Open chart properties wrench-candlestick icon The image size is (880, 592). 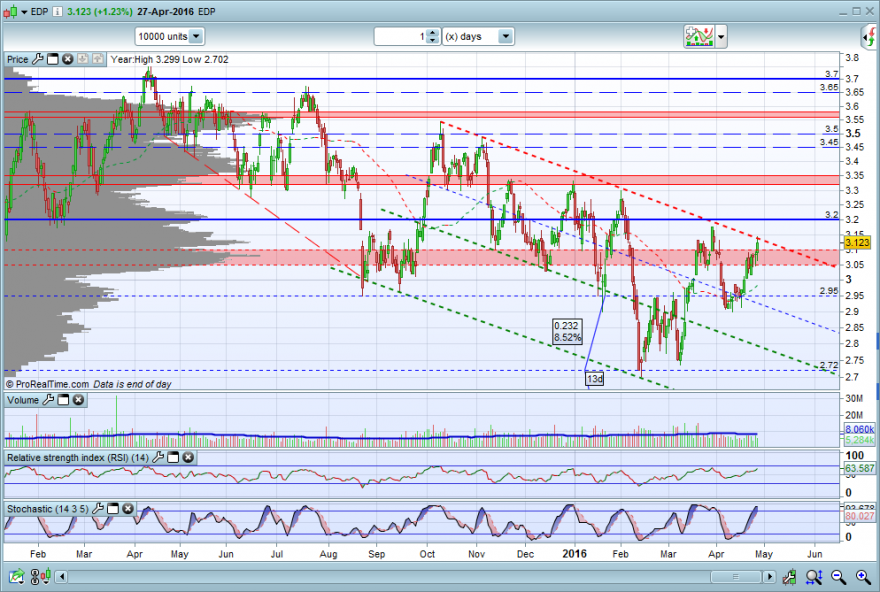[x=789, y=576]
